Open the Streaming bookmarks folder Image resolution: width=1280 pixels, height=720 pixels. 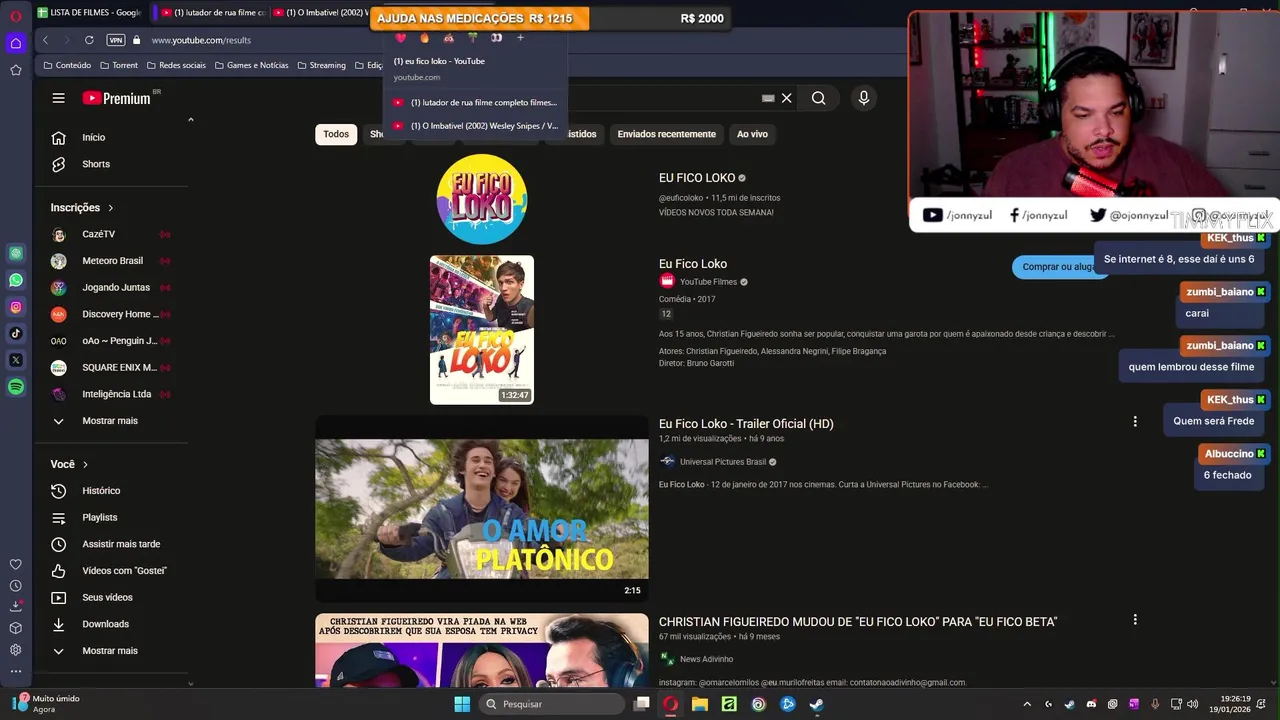[321, 65]
